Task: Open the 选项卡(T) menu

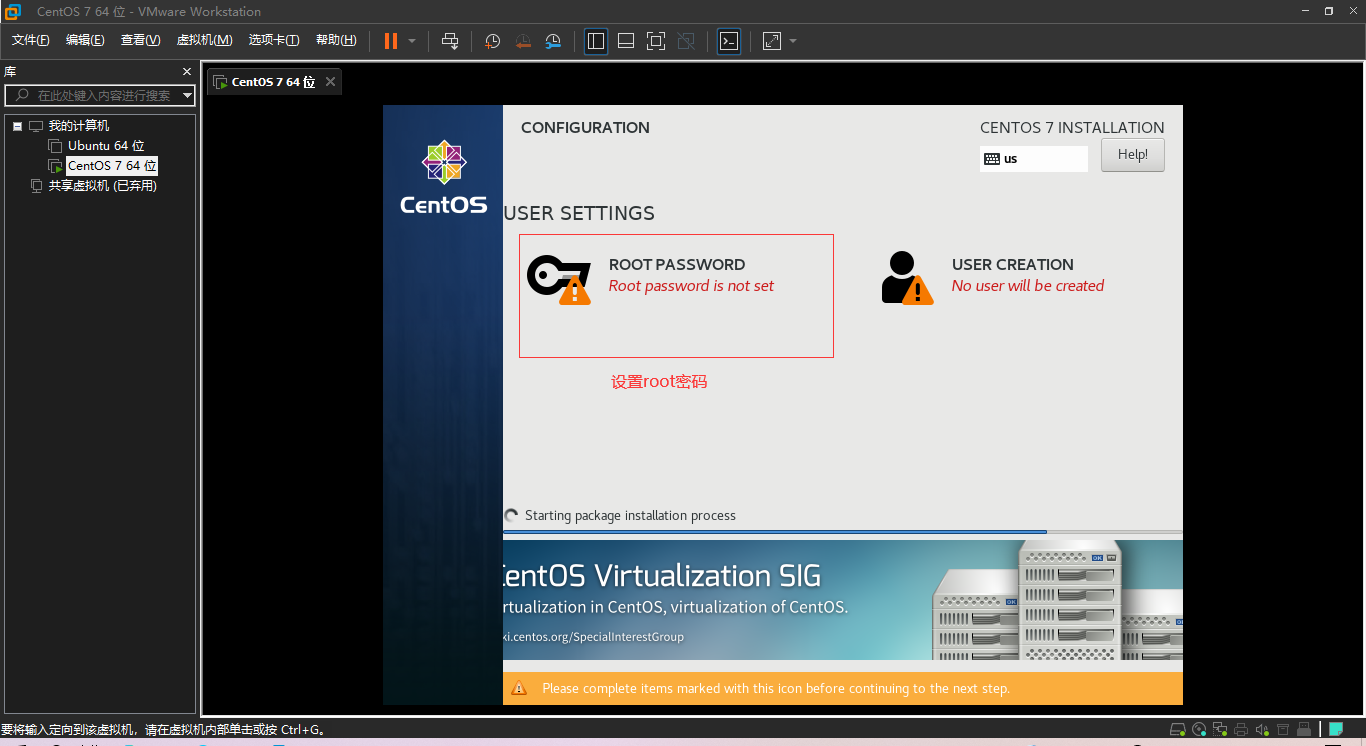Action: [x=274, y=40]
